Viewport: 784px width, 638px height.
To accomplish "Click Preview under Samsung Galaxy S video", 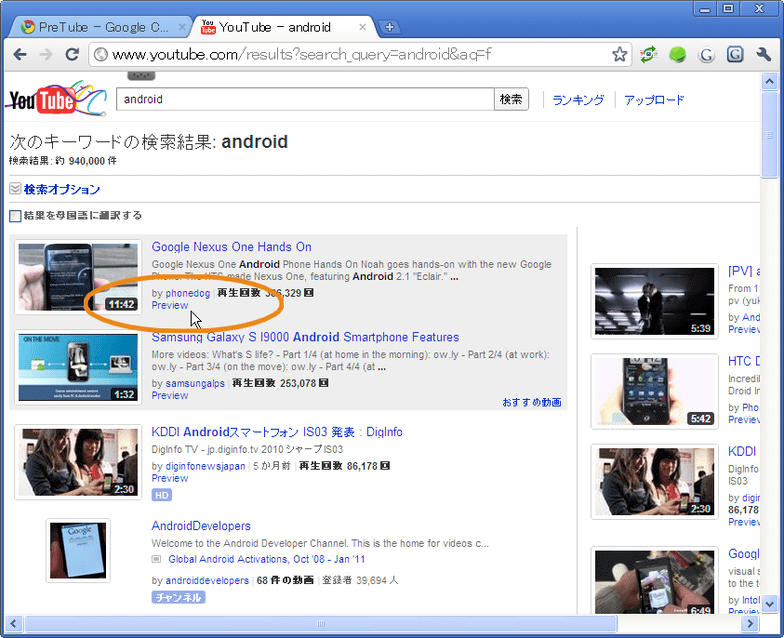I will (170, 396).
